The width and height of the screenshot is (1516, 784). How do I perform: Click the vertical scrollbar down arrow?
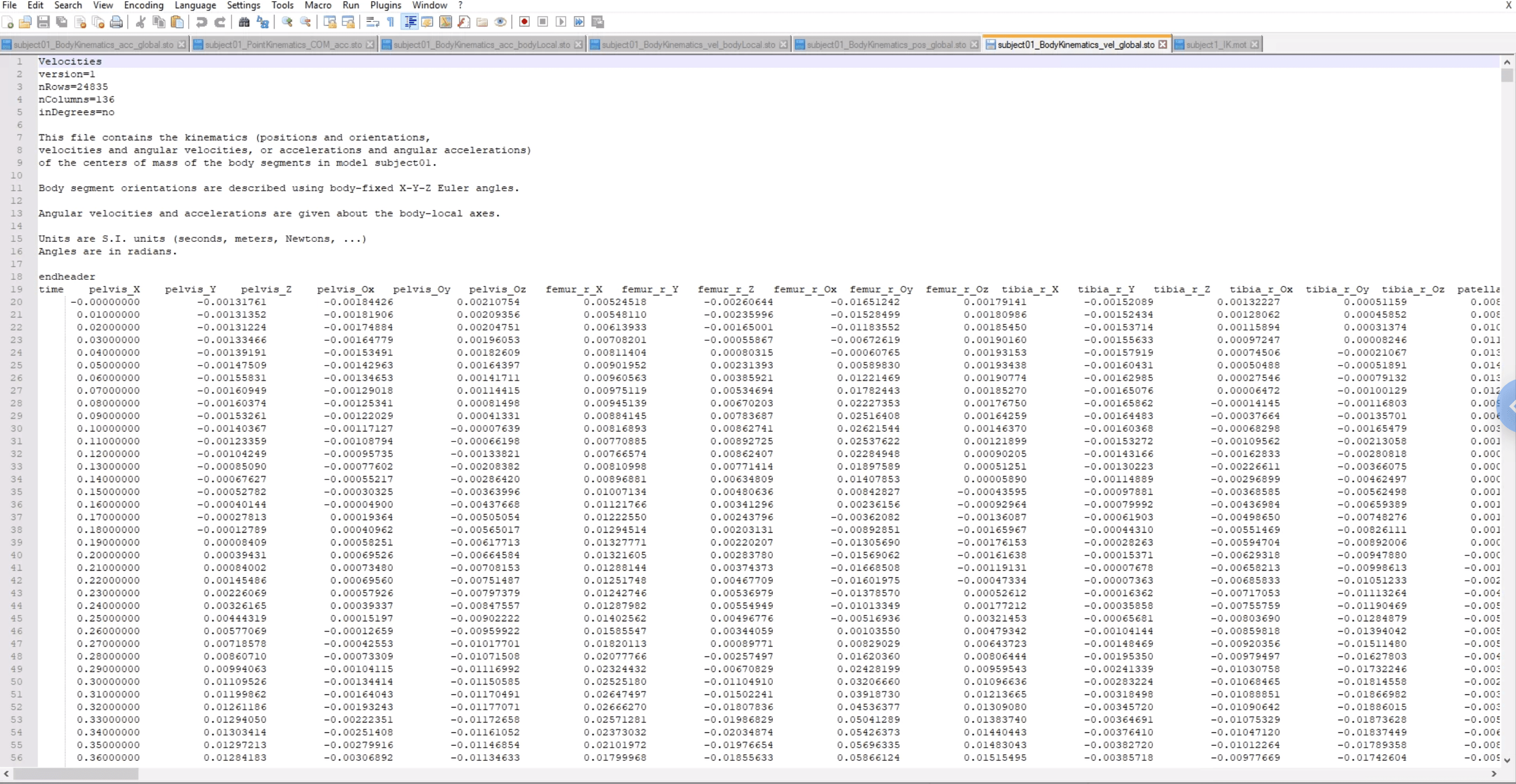tap(1507, 760)
